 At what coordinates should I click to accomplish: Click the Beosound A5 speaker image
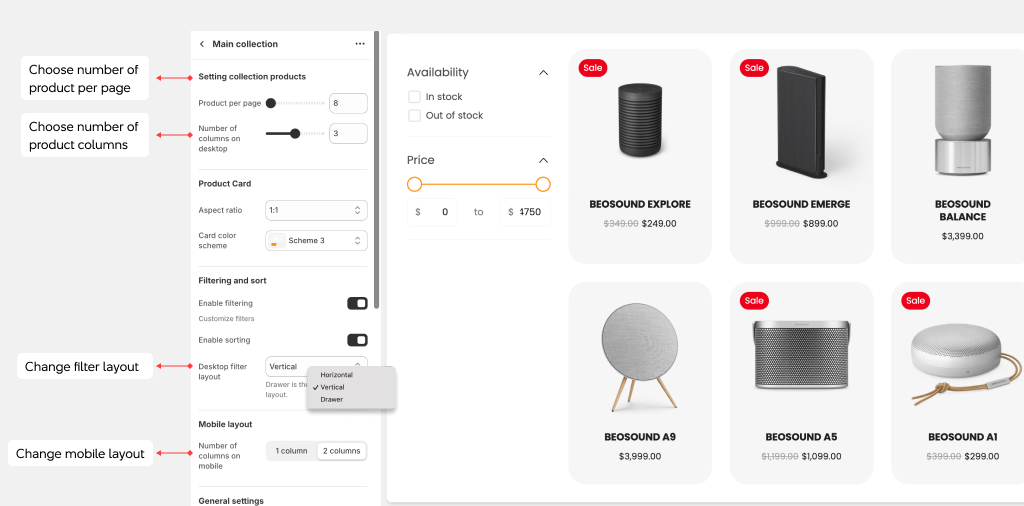pos(801,355)
